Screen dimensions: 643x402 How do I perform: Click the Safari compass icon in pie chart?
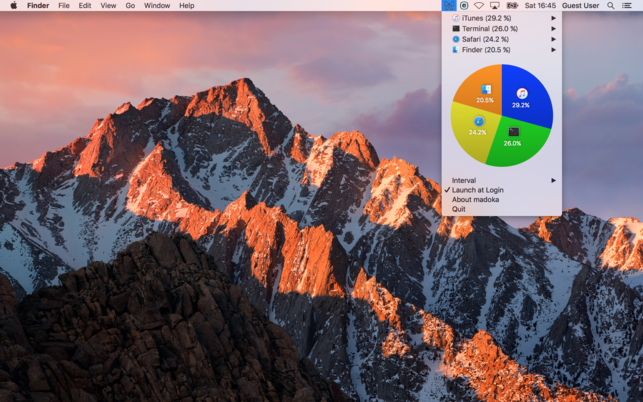pyautogui.click(x=479, y=121)
